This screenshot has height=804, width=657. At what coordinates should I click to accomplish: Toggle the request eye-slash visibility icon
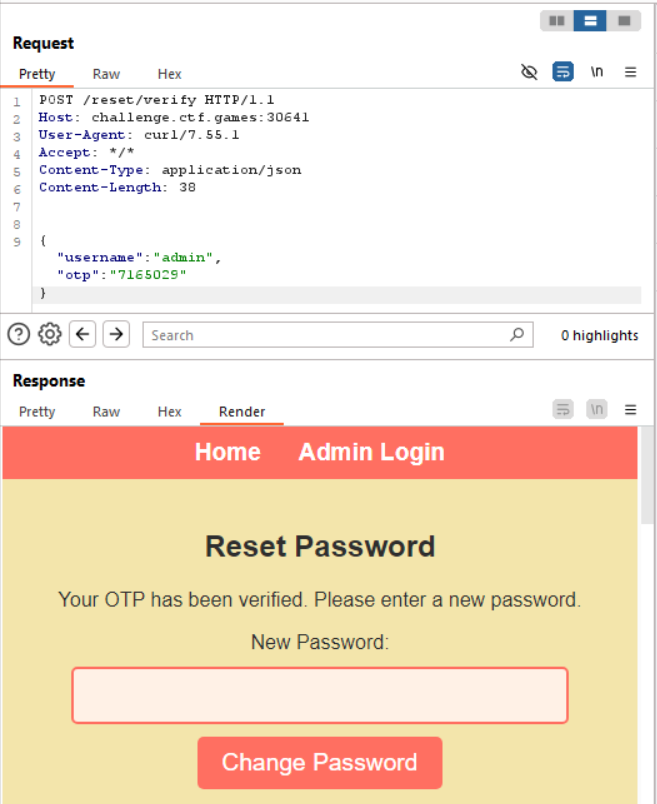pos(530,72)
